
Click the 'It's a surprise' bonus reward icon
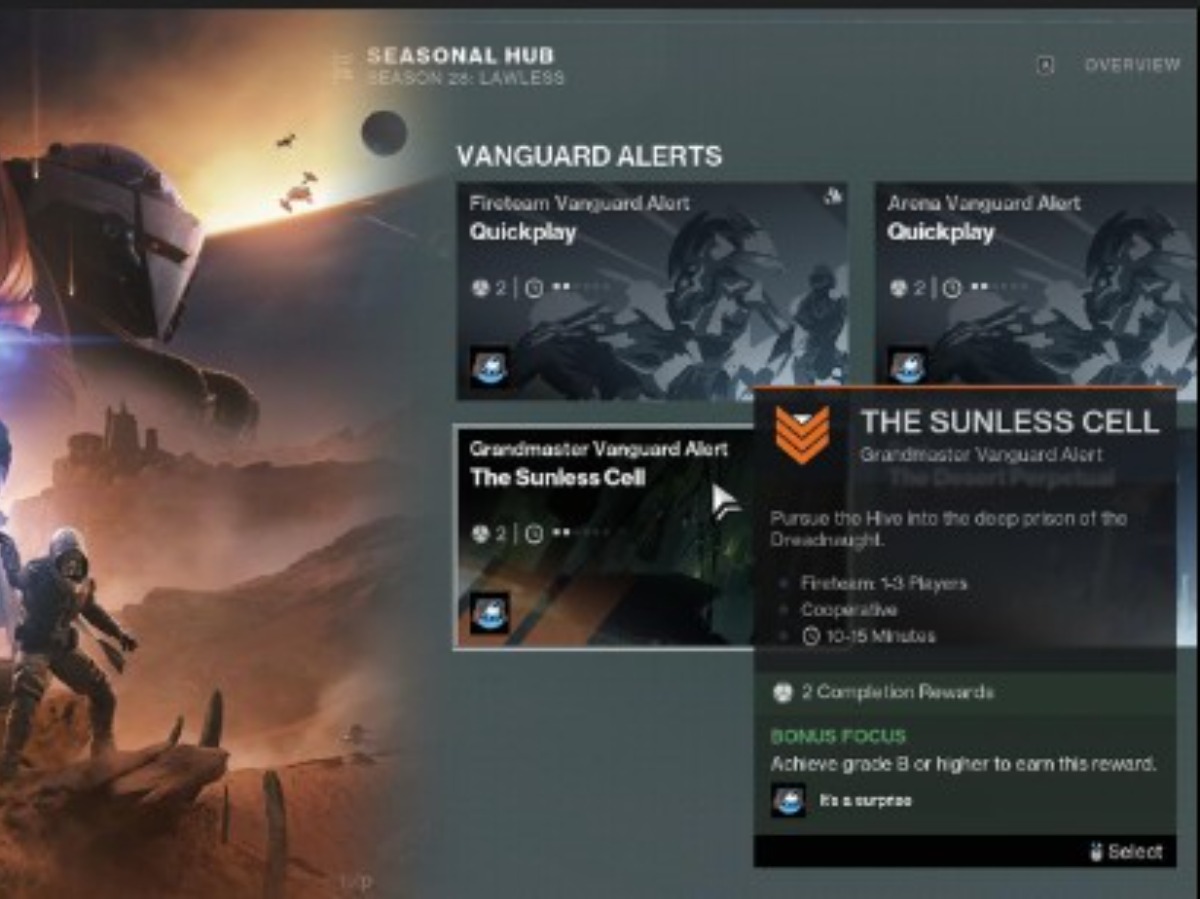click(x=789, y=800)
